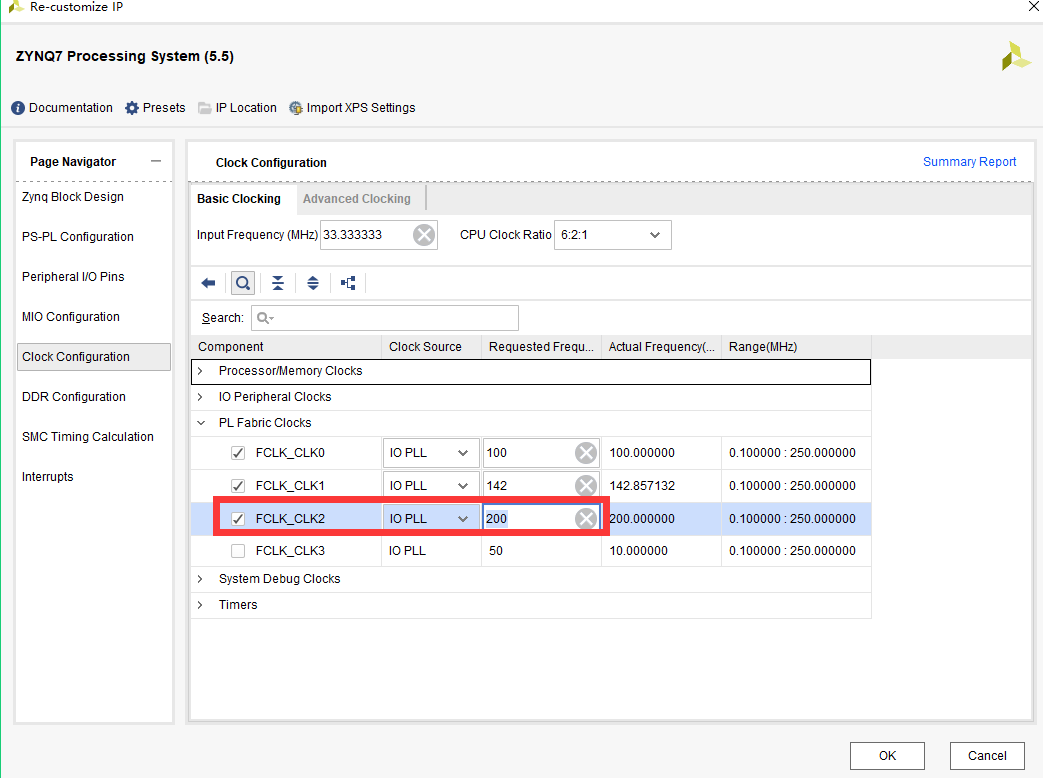Screen dimensions: 1043x778
Task: Open FCLK_CLK1 clock source dropdown
Action: (430, 485)
